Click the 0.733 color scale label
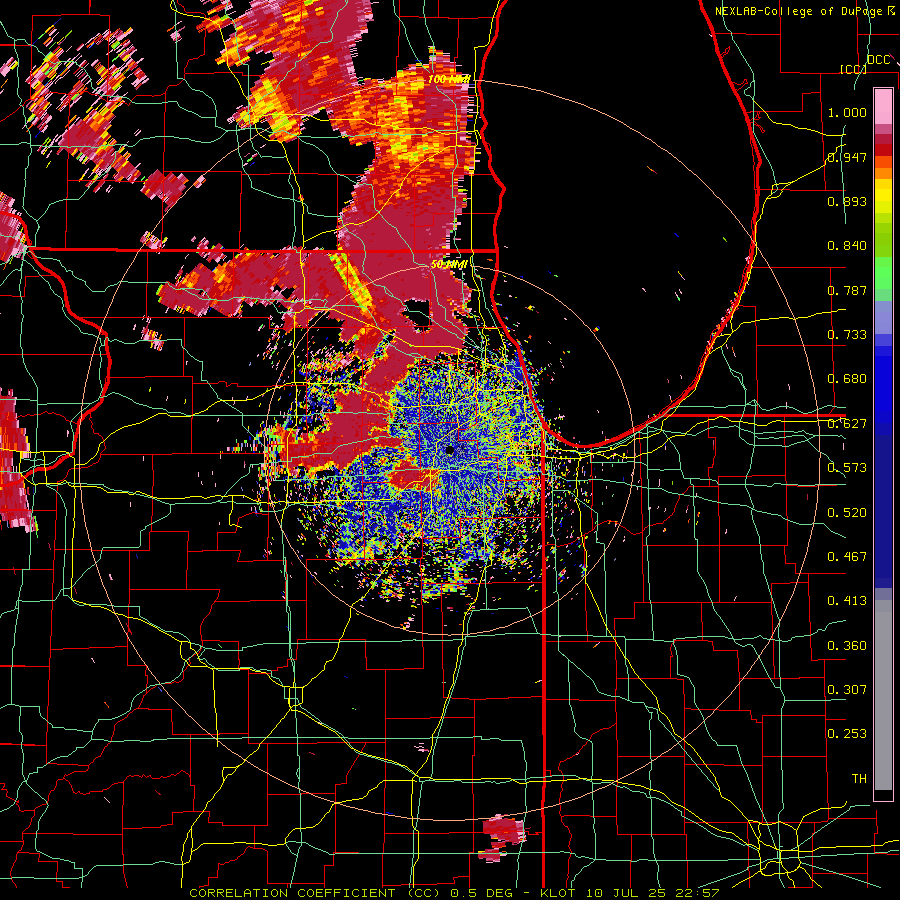 point(847,335)
